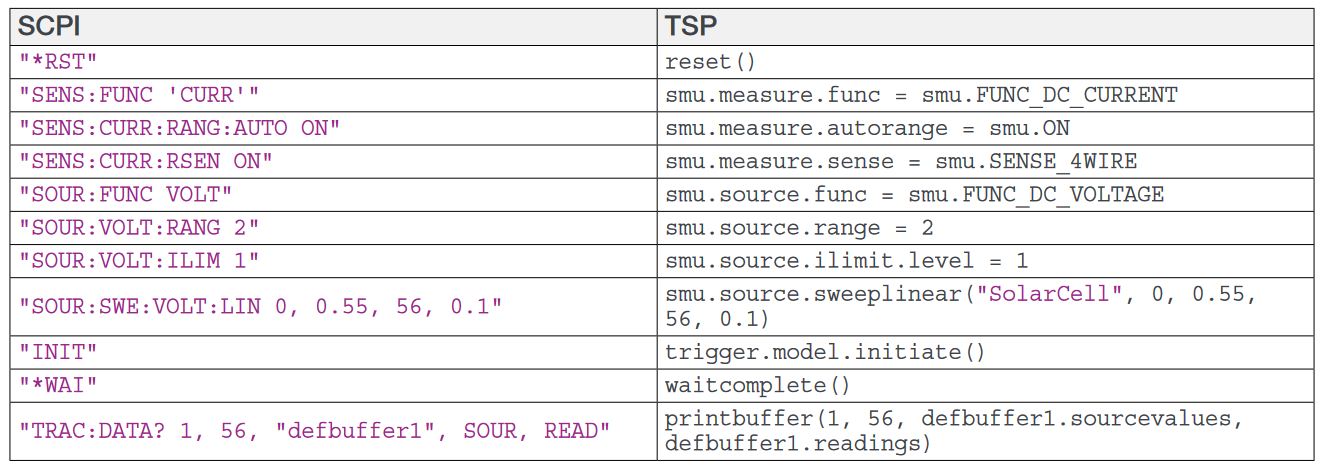Click the reset() TSP command
Screen dimensions: 1323x466
pos(711,62)
